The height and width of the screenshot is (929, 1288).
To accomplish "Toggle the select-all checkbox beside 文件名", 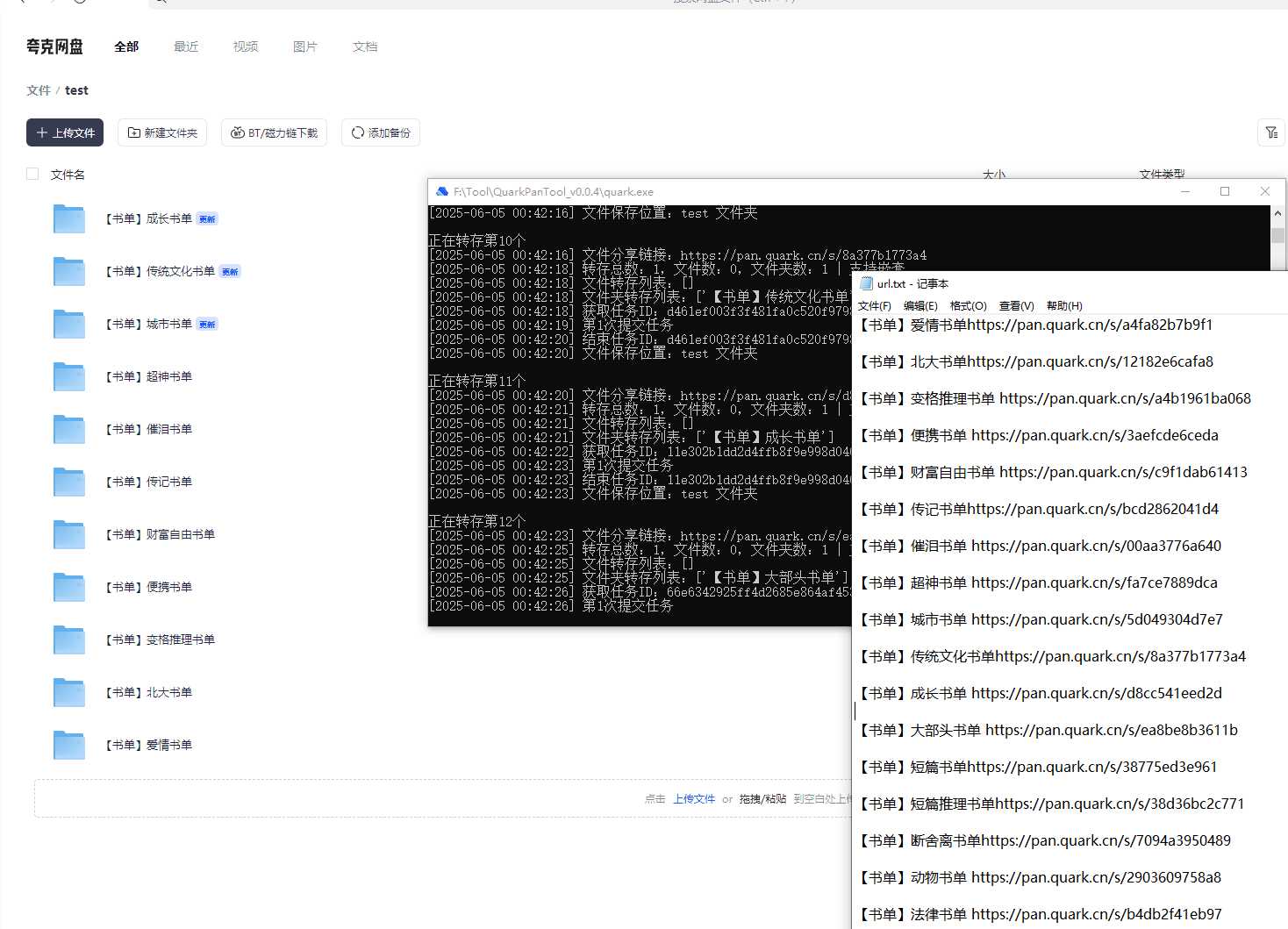I will tap(32, 174).
